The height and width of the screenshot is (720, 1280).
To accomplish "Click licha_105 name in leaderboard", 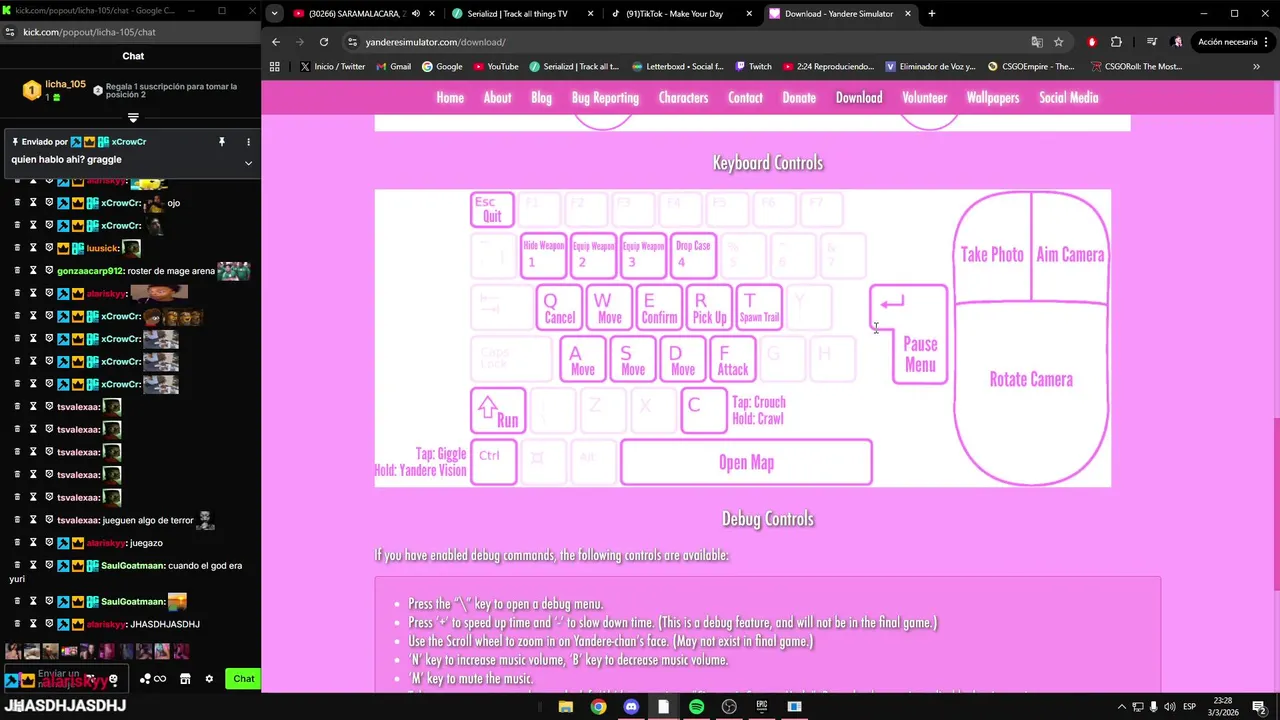I will [x=65, y=85].
